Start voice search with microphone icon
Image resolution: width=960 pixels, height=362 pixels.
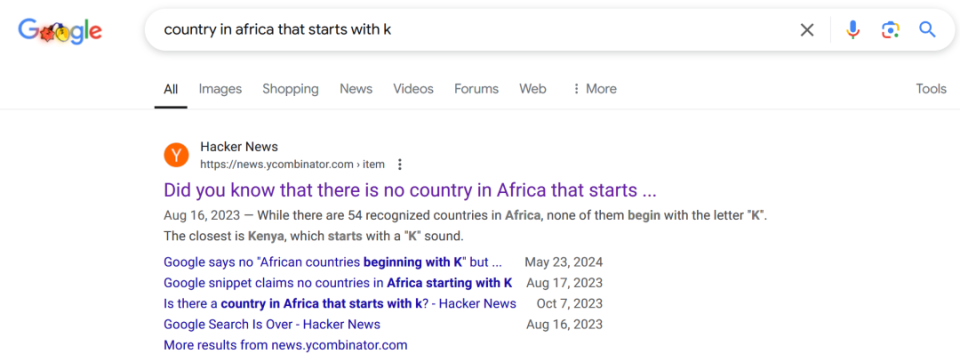[x=852, y=29]
